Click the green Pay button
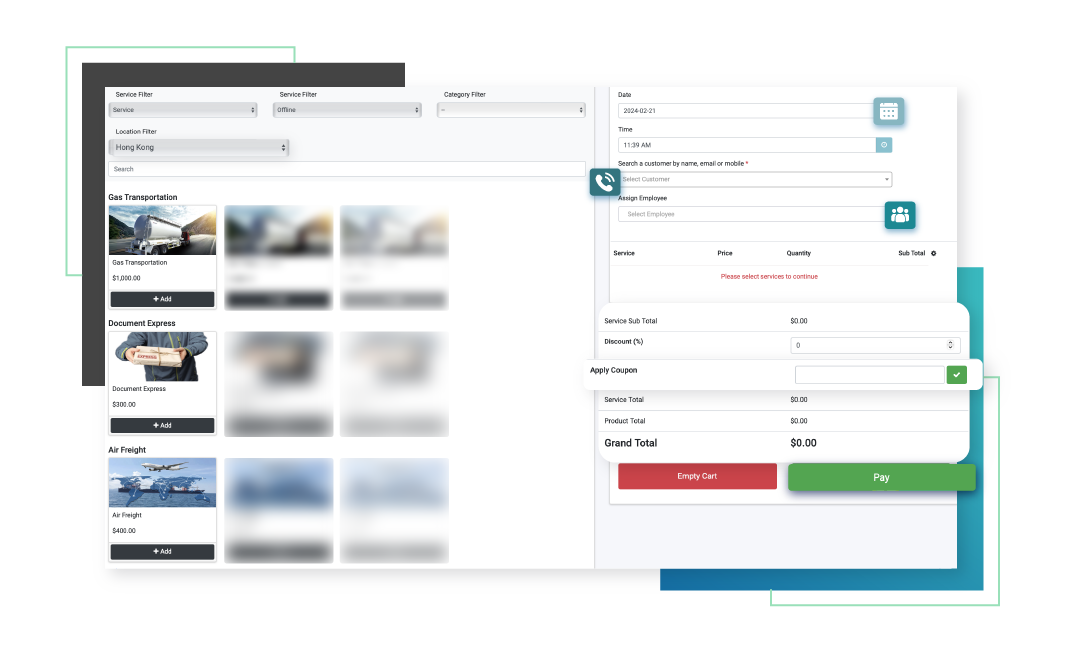The height and width of the screenshot is (651, 1072). [881, 477]
